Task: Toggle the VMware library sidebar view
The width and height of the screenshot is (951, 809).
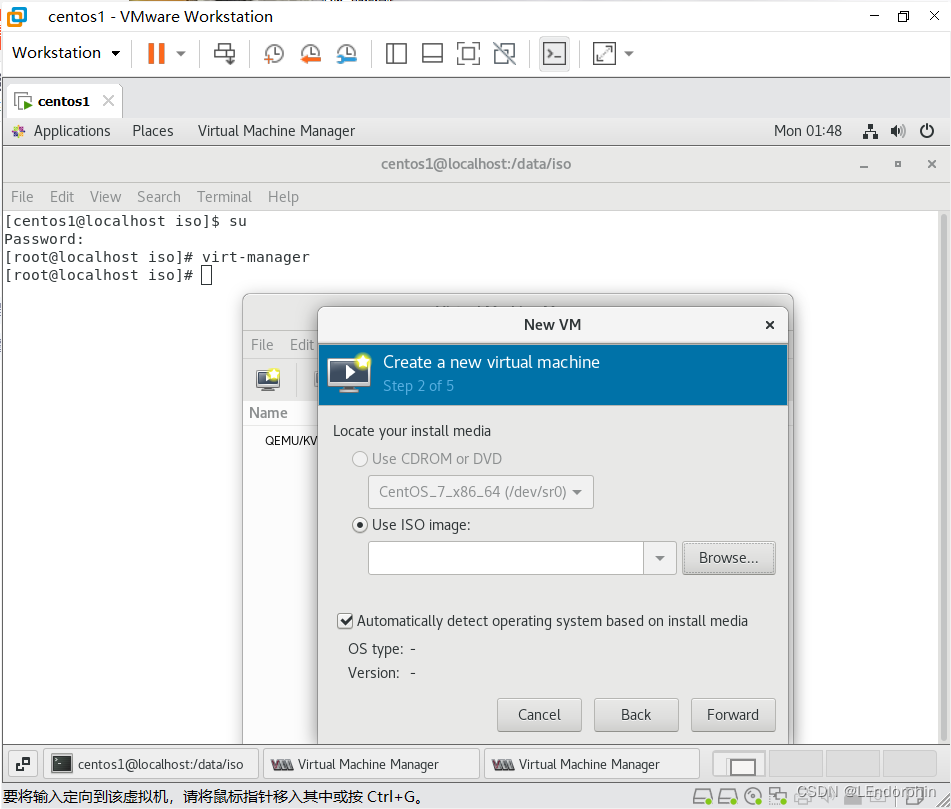Action: pyautogui.click(x=396, y=53)
